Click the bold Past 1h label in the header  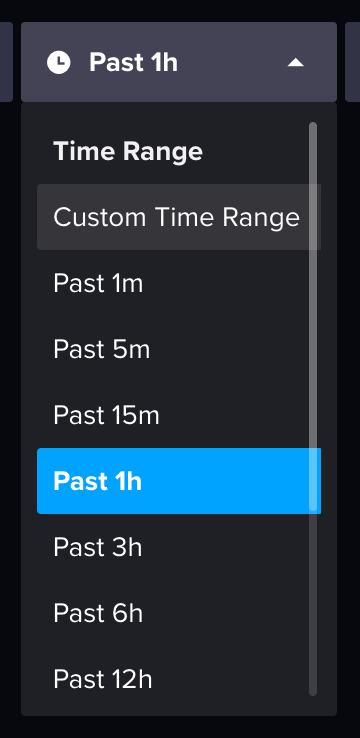134,63
